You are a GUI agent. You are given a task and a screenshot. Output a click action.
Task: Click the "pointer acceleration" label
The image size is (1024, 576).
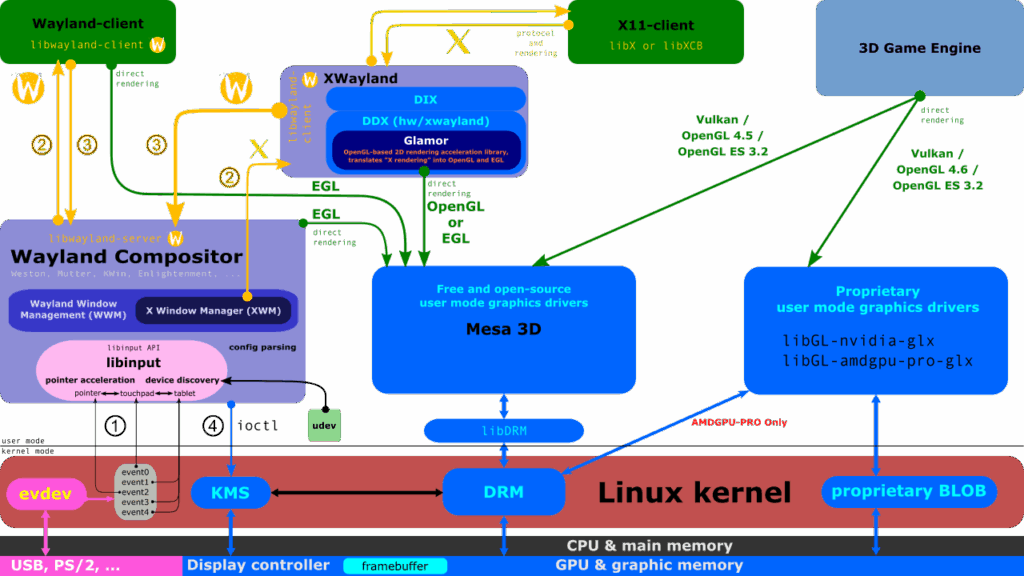[x=90, y=380]
